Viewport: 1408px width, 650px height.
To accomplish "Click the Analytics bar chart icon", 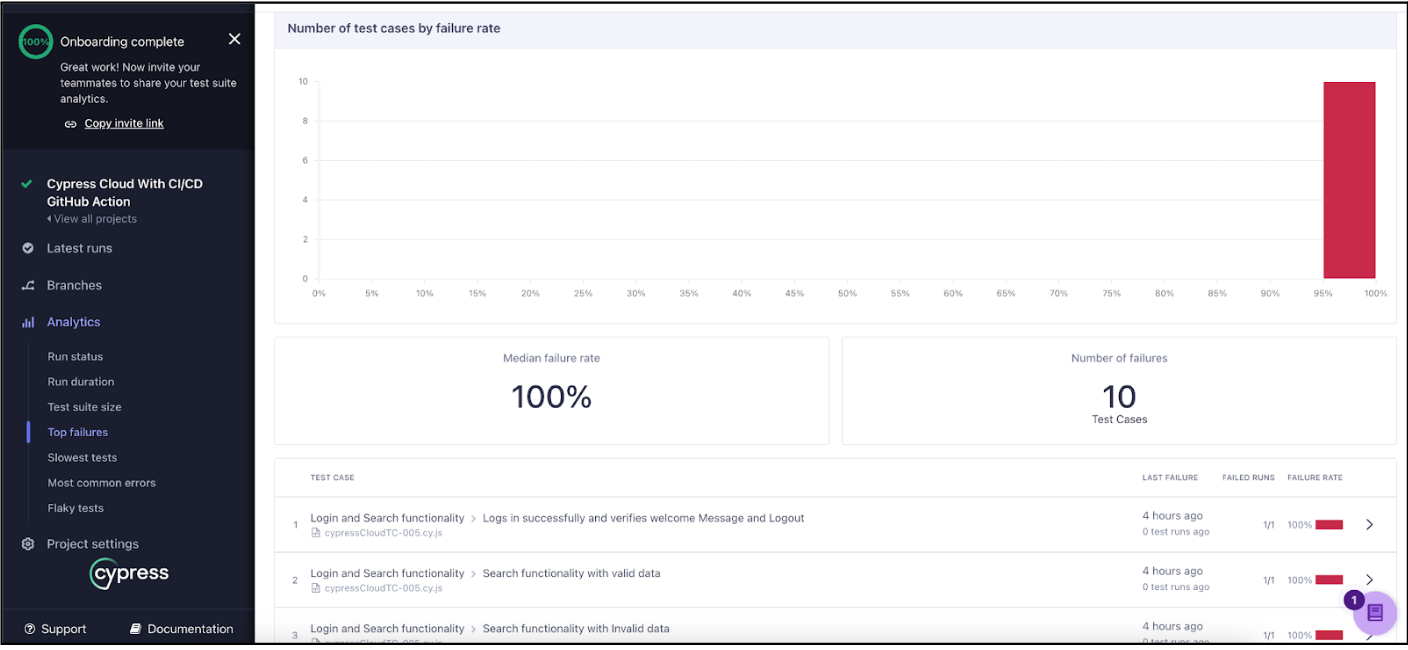I will coord(28,322).
